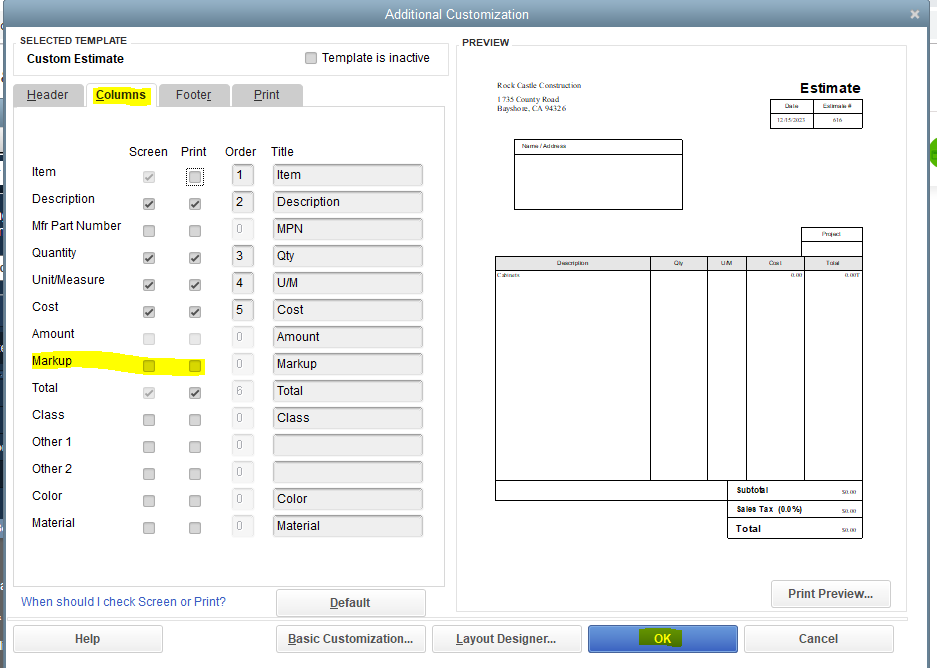937x668 pixels.
Task: Switch to the Header tab
Action: (48, 95)
